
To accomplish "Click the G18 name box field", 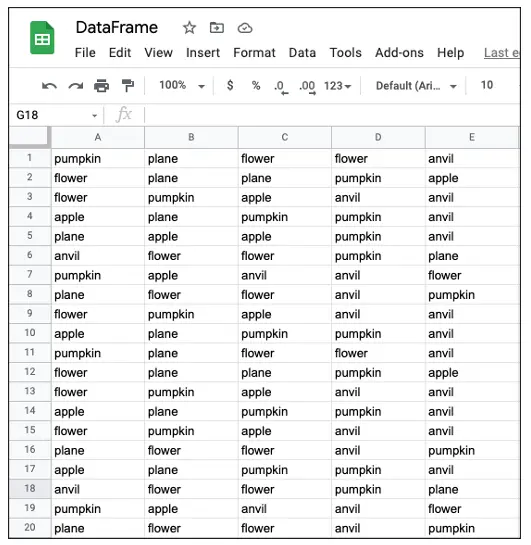I will tap(56, 115).
